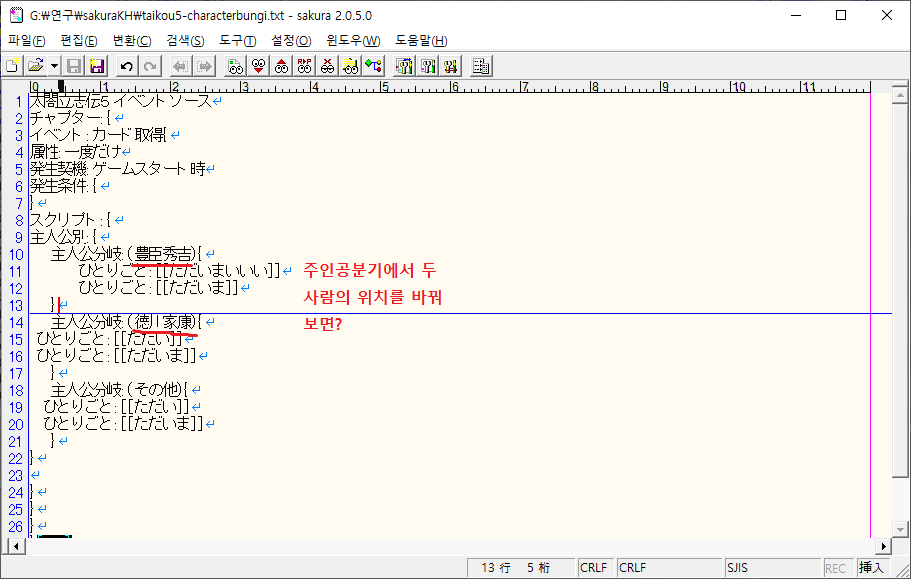Viewport: 911px width, 579px height.
Task: Click the vertical scrollbar down arrow
Action: pyautogui.click(x=901, y=529)
